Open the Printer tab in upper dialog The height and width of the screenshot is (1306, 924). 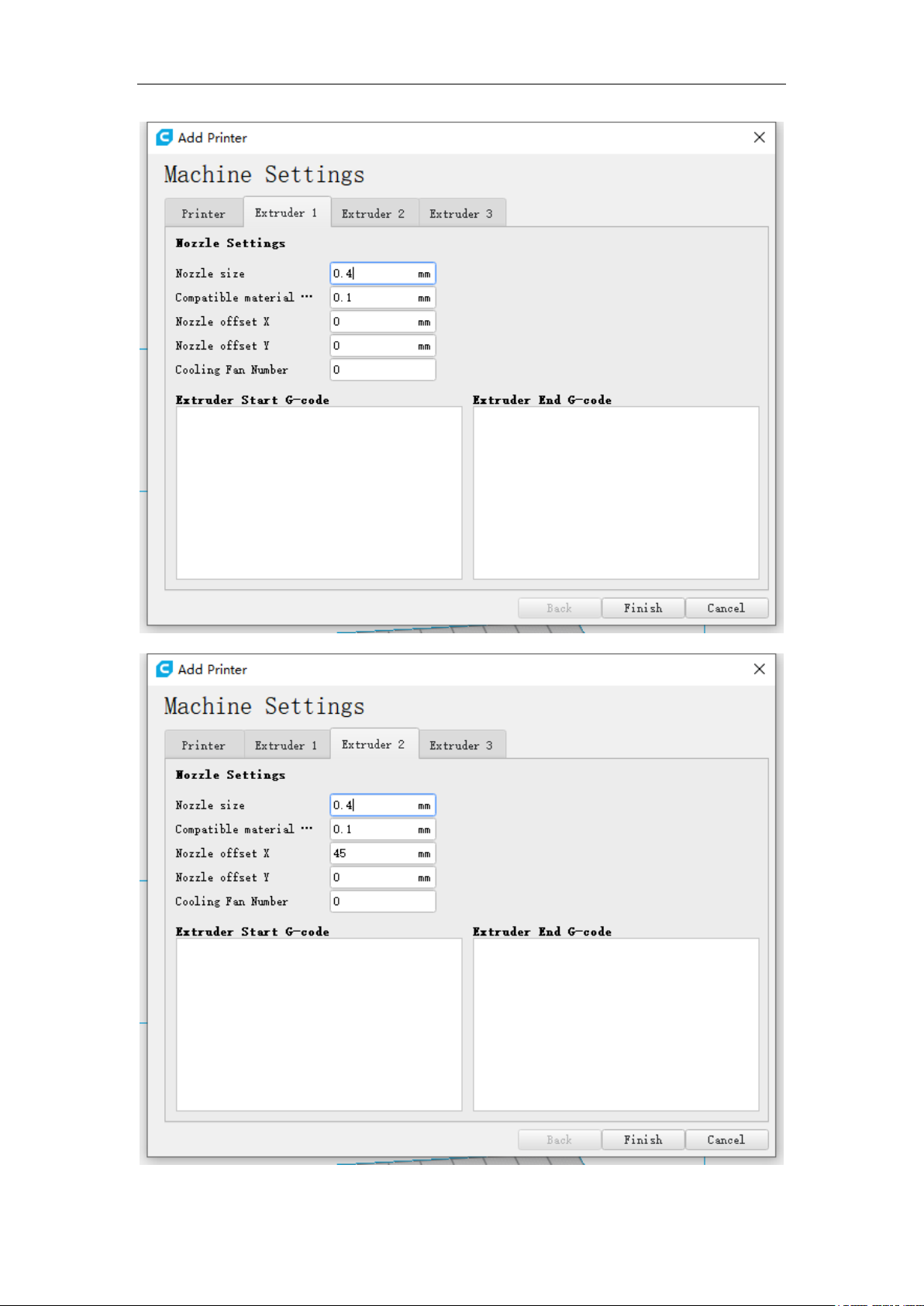pyautogui.click(x=204, y=213)
